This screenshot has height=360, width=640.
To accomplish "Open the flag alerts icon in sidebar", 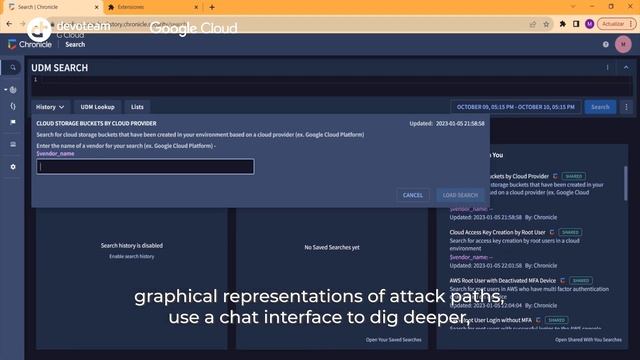I will [x=13, y=122].
